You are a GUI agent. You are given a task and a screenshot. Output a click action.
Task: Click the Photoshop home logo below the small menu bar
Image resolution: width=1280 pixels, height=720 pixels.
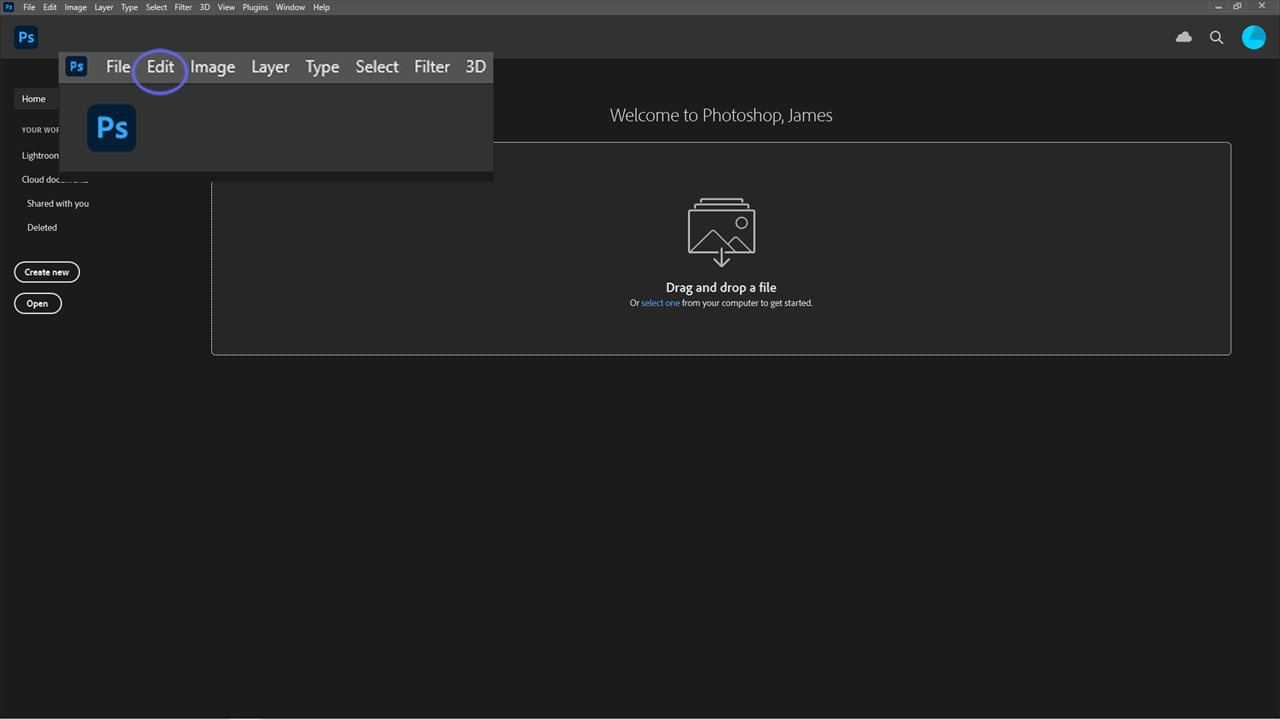(26, 37)
